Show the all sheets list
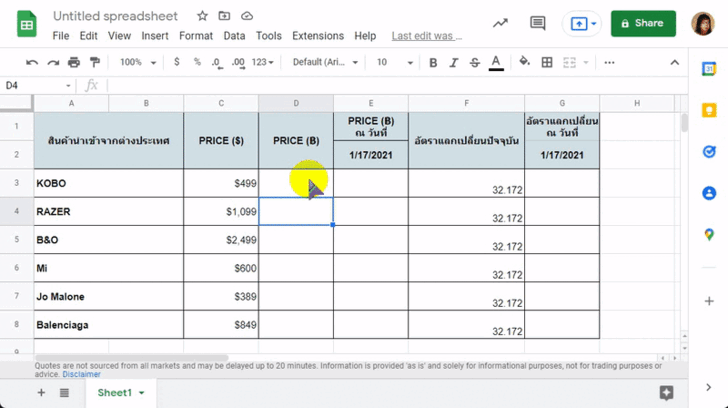Image resolution: width=728 pixels, height=408 pixels. (64, 393)
